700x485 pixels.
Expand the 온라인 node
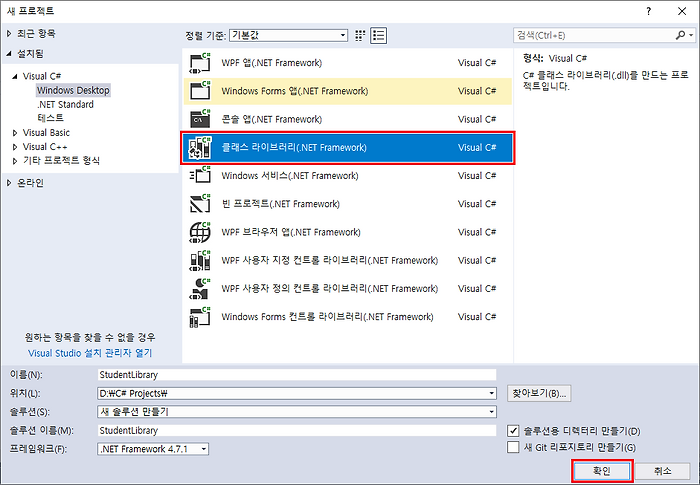tap(9, 183)
